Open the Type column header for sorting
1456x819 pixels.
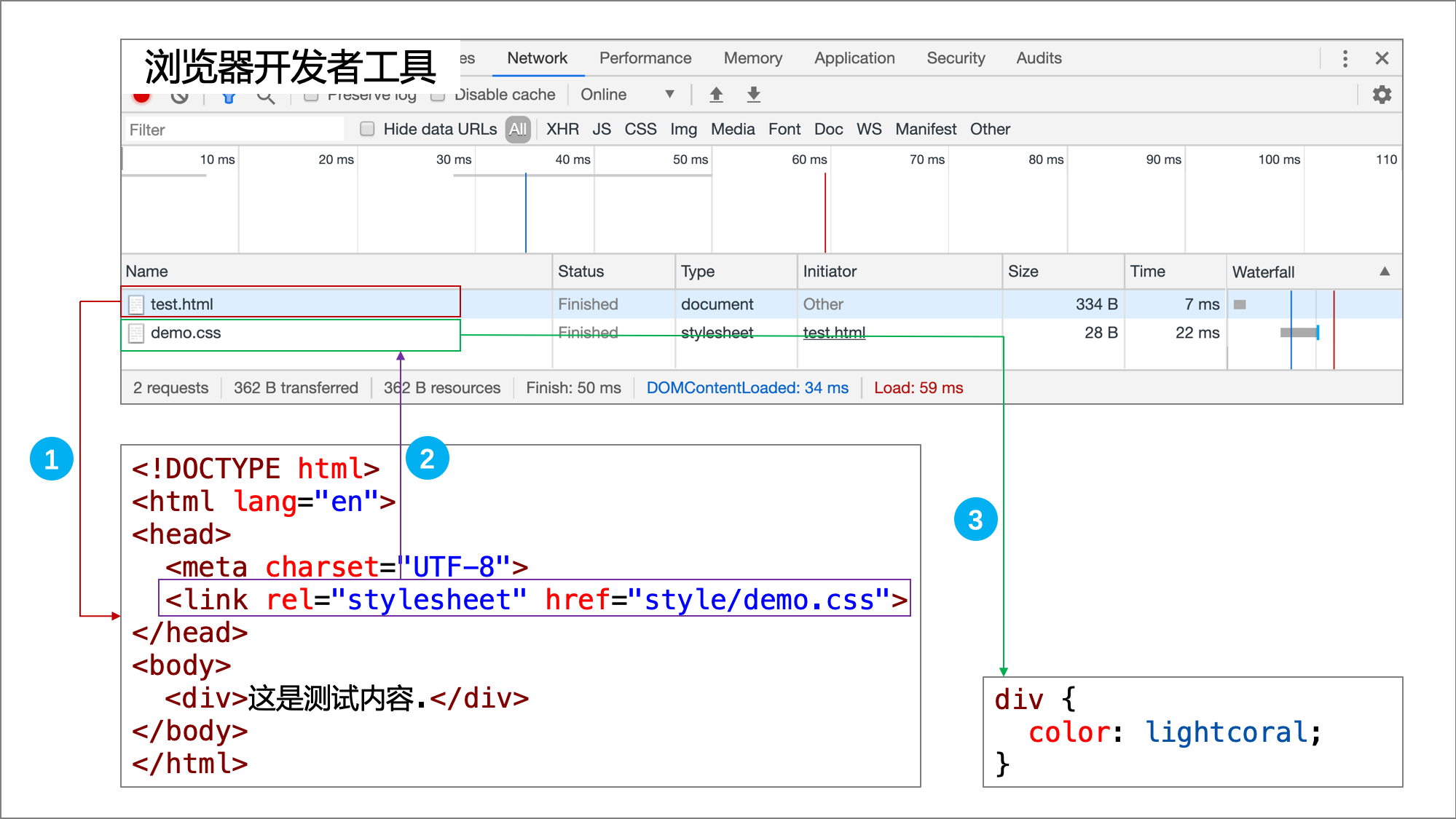pos(697,272)
